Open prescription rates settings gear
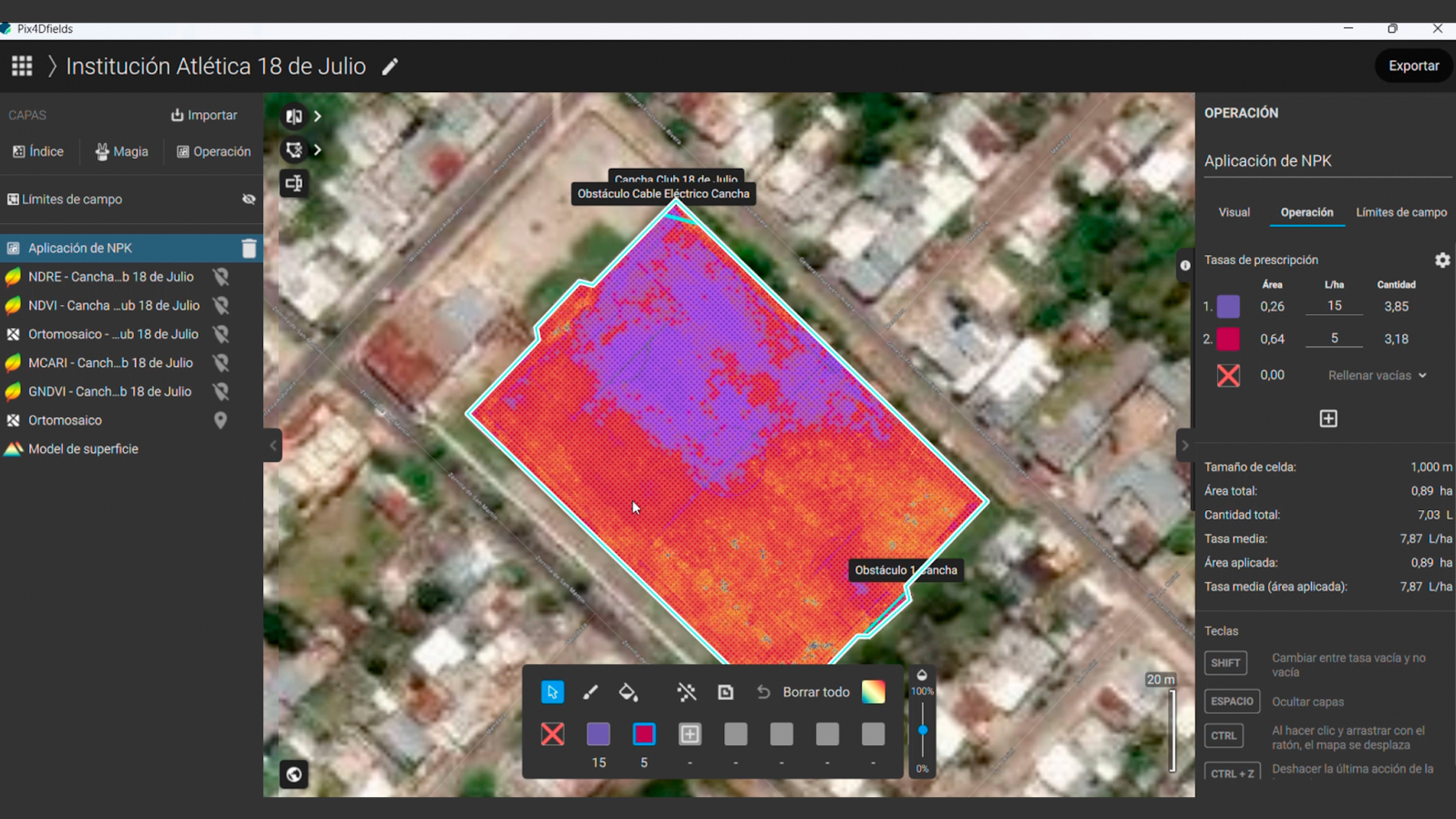The width and height of the screenshot is (1456, 819). [1442, 260]
